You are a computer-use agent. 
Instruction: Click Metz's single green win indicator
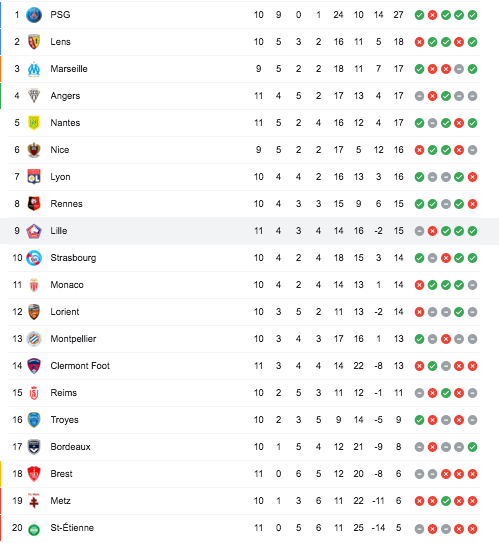(446, 501)
